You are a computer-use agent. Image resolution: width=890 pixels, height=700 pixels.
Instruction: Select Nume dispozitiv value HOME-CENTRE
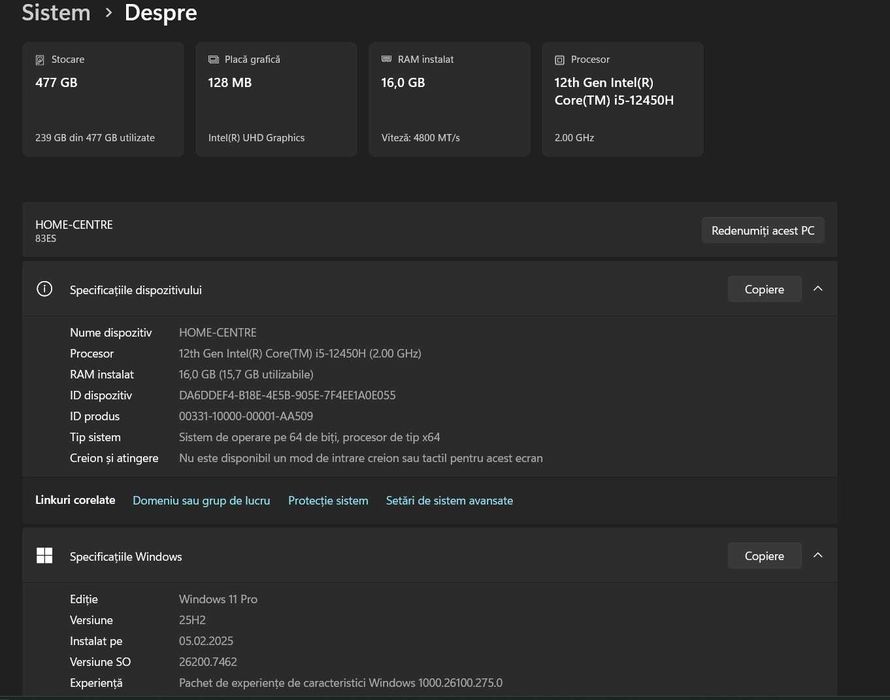tap(218, 333)
